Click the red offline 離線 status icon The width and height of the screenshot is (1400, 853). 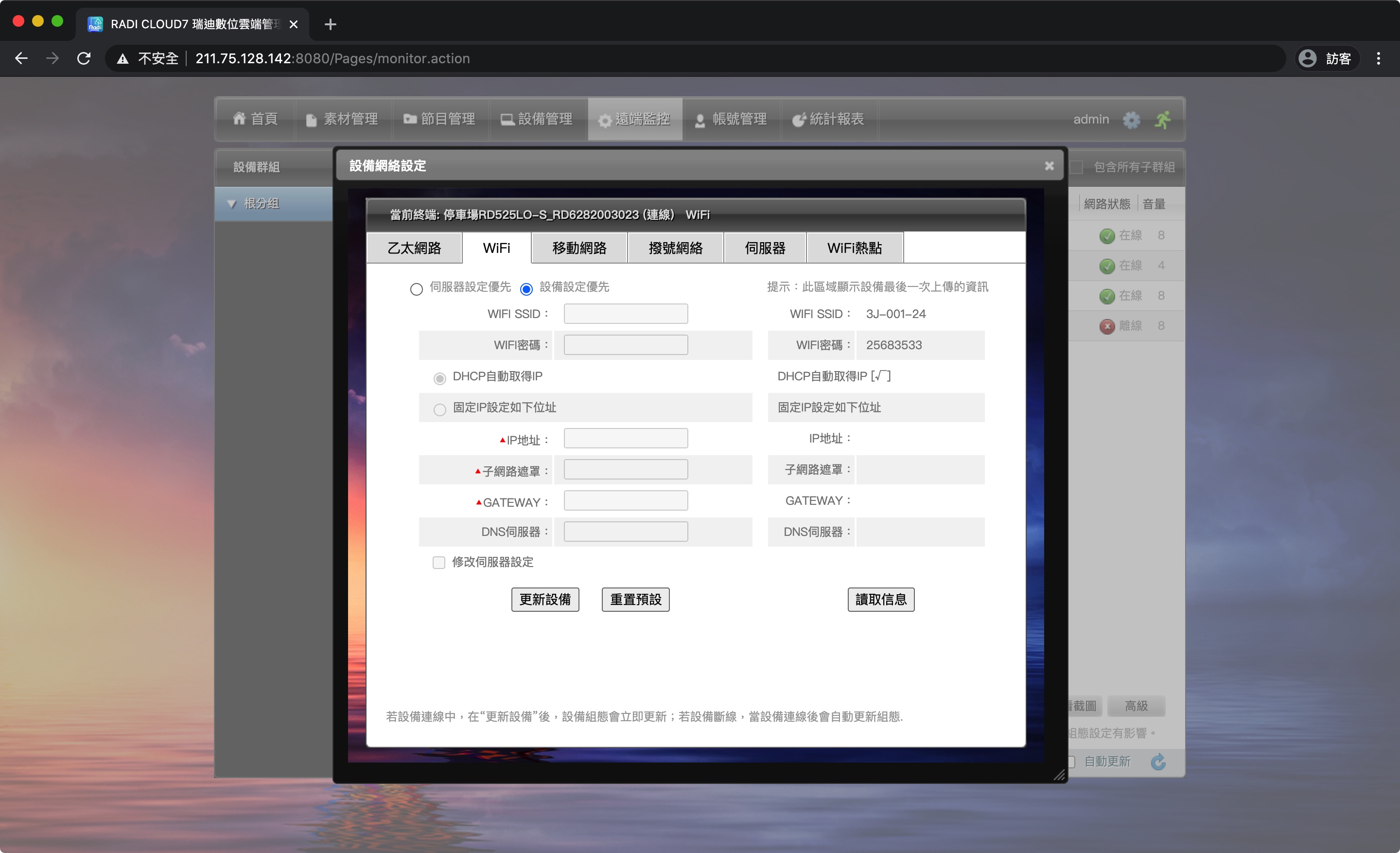[1106, 326]
